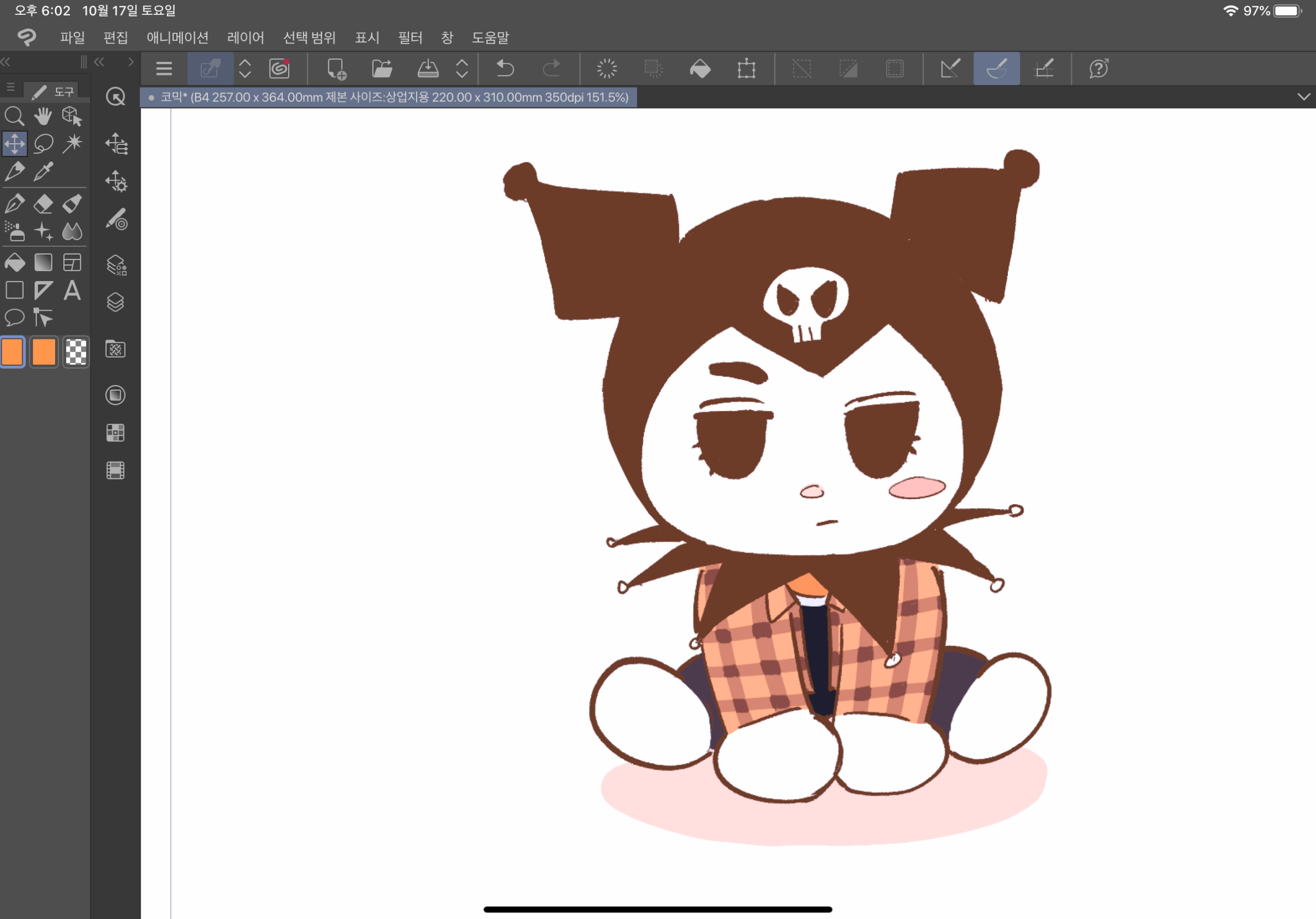Screen dimensions: 1316x919
Task: Select the Balloon speech bubble tool
Action: pos(14,317)
